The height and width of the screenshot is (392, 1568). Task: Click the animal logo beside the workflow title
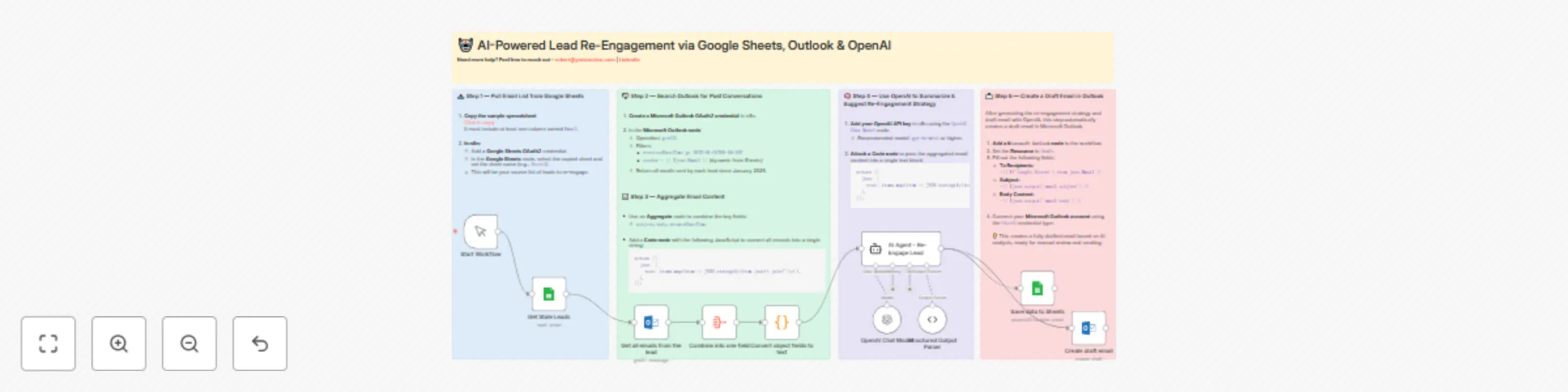(465, 45)
